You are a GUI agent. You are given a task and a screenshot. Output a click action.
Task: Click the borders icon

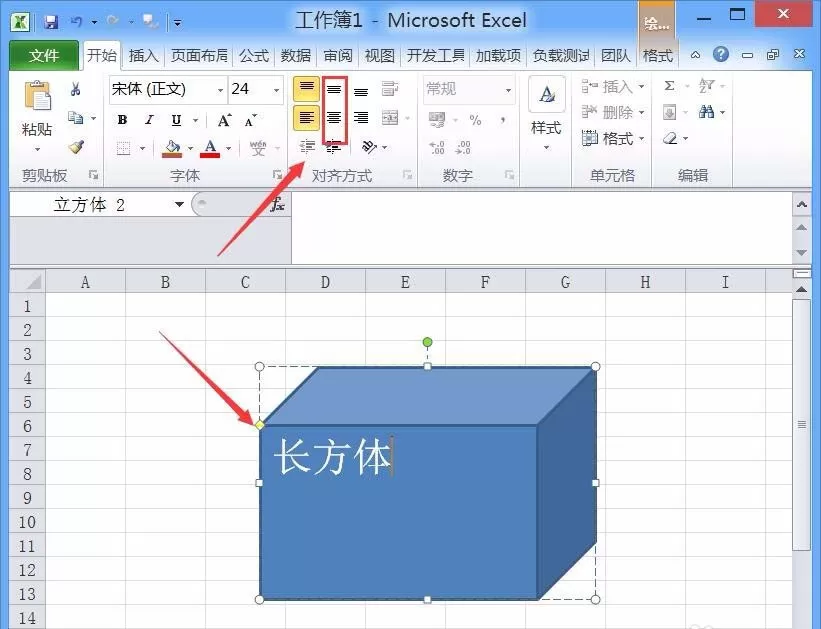coord(124,148)
